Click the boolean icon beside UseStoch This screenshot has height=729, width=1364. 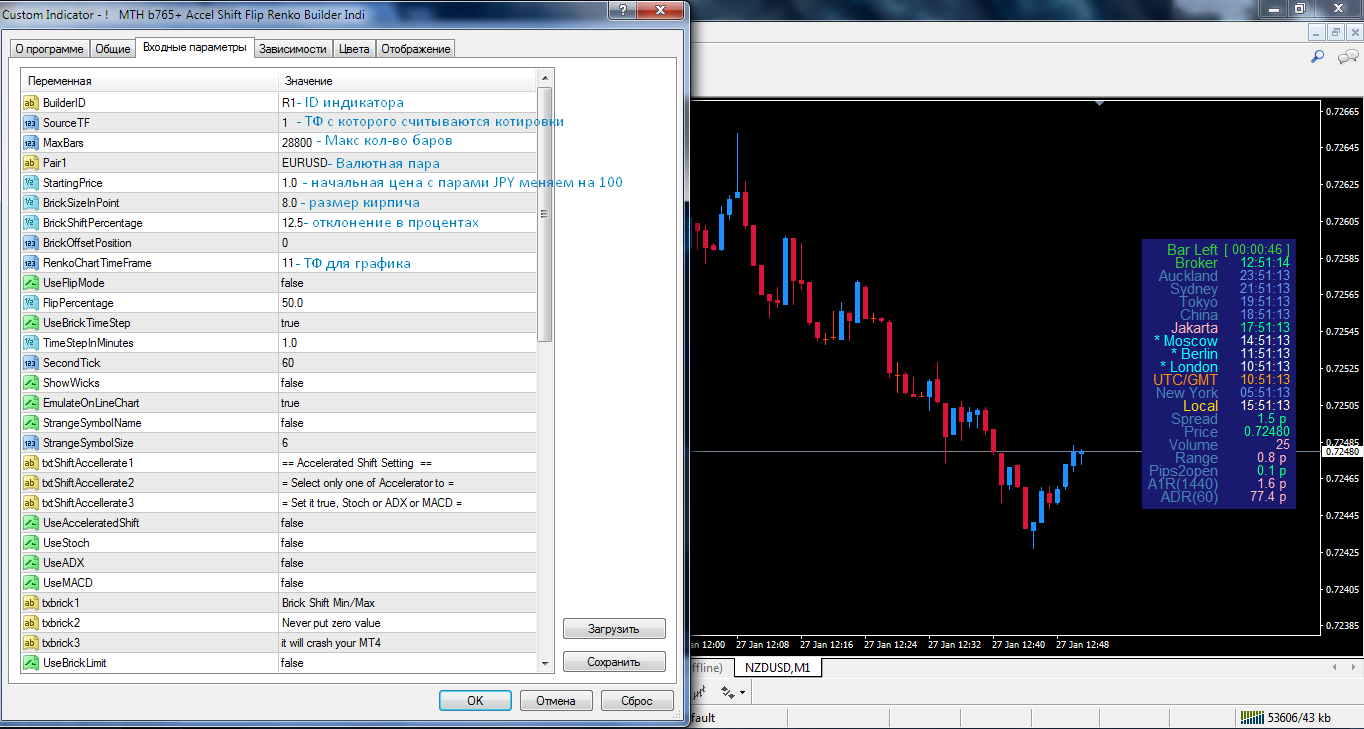(30, 543)
